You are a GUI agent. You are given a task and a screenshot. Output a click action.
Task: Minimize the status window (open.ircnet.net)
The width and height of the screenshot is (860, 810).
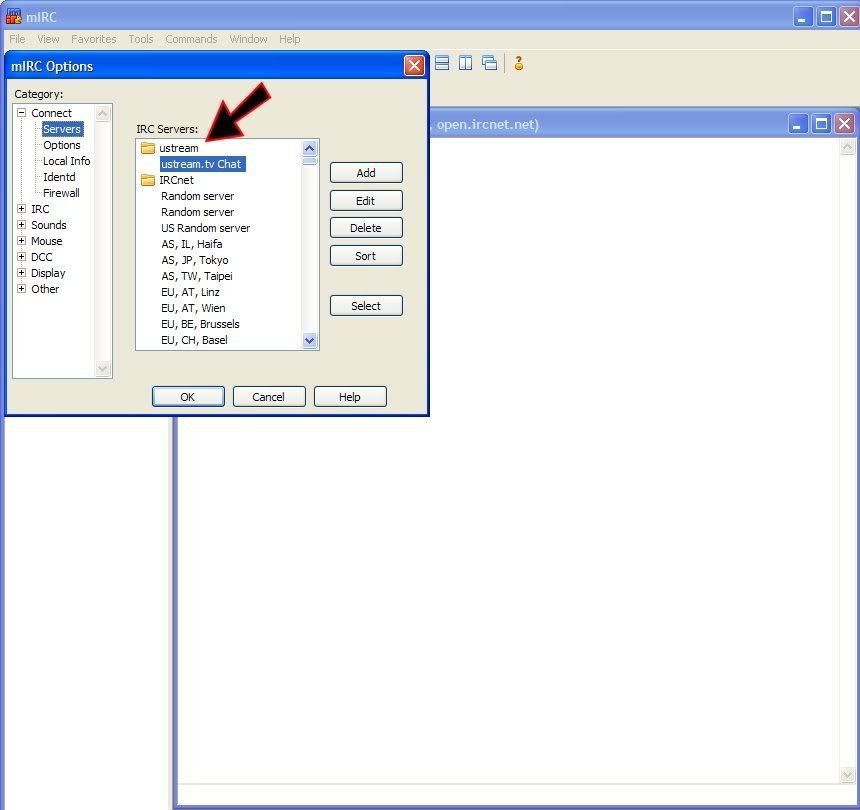(797, 124)
